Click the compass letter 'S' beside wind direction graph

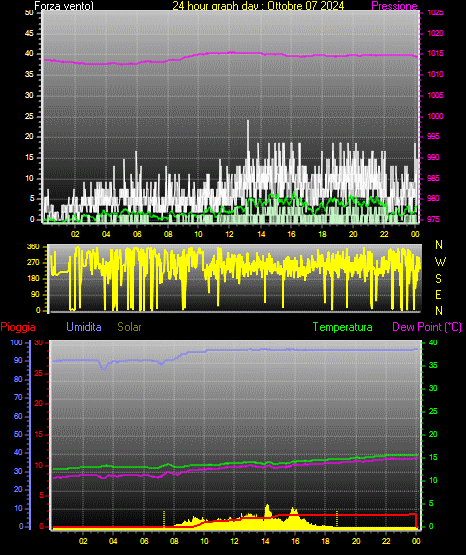coord(438,279)
